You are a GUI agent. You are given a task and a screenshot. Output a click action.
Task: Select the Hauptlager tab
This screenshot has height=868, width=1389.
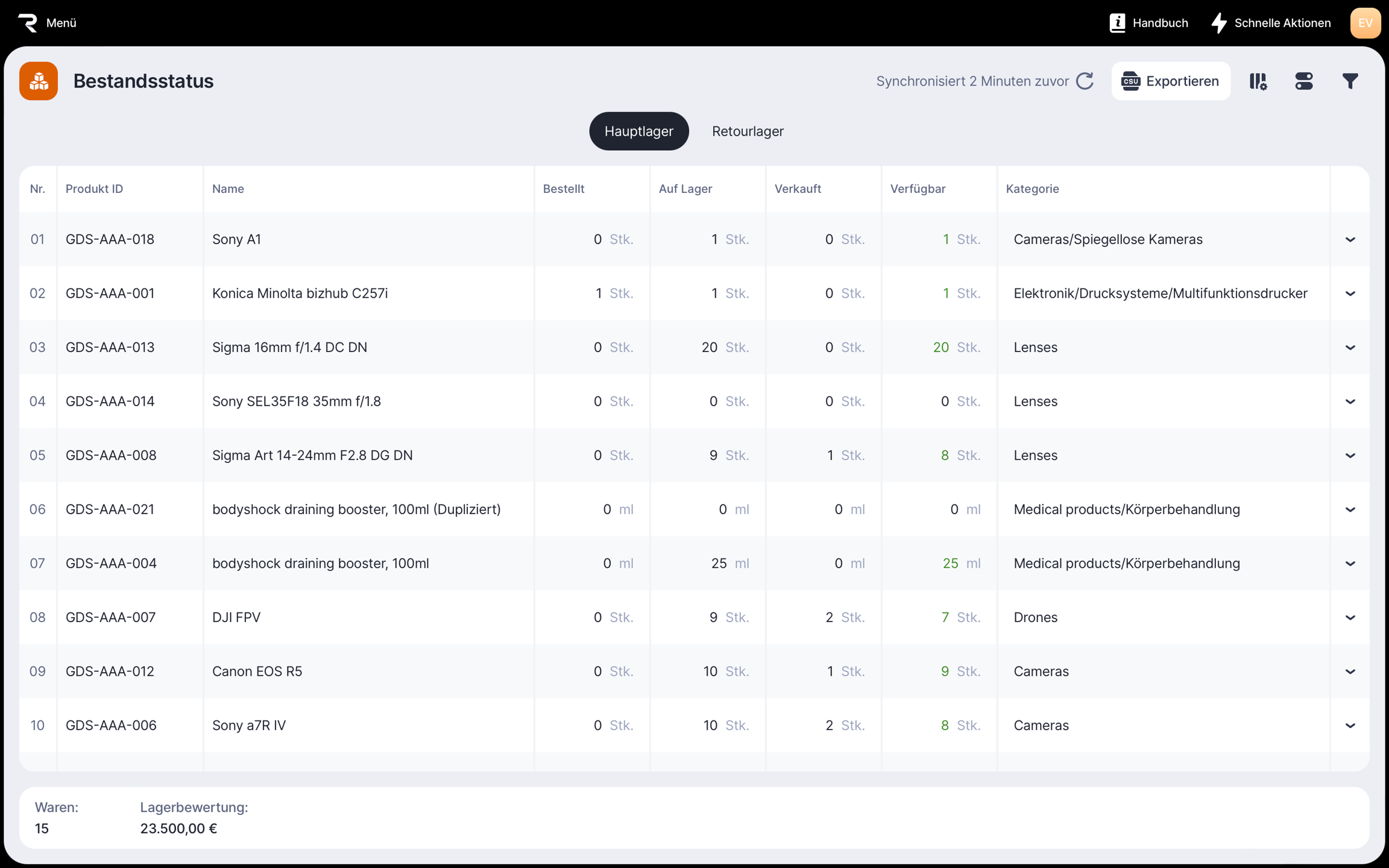coord(638,131)
